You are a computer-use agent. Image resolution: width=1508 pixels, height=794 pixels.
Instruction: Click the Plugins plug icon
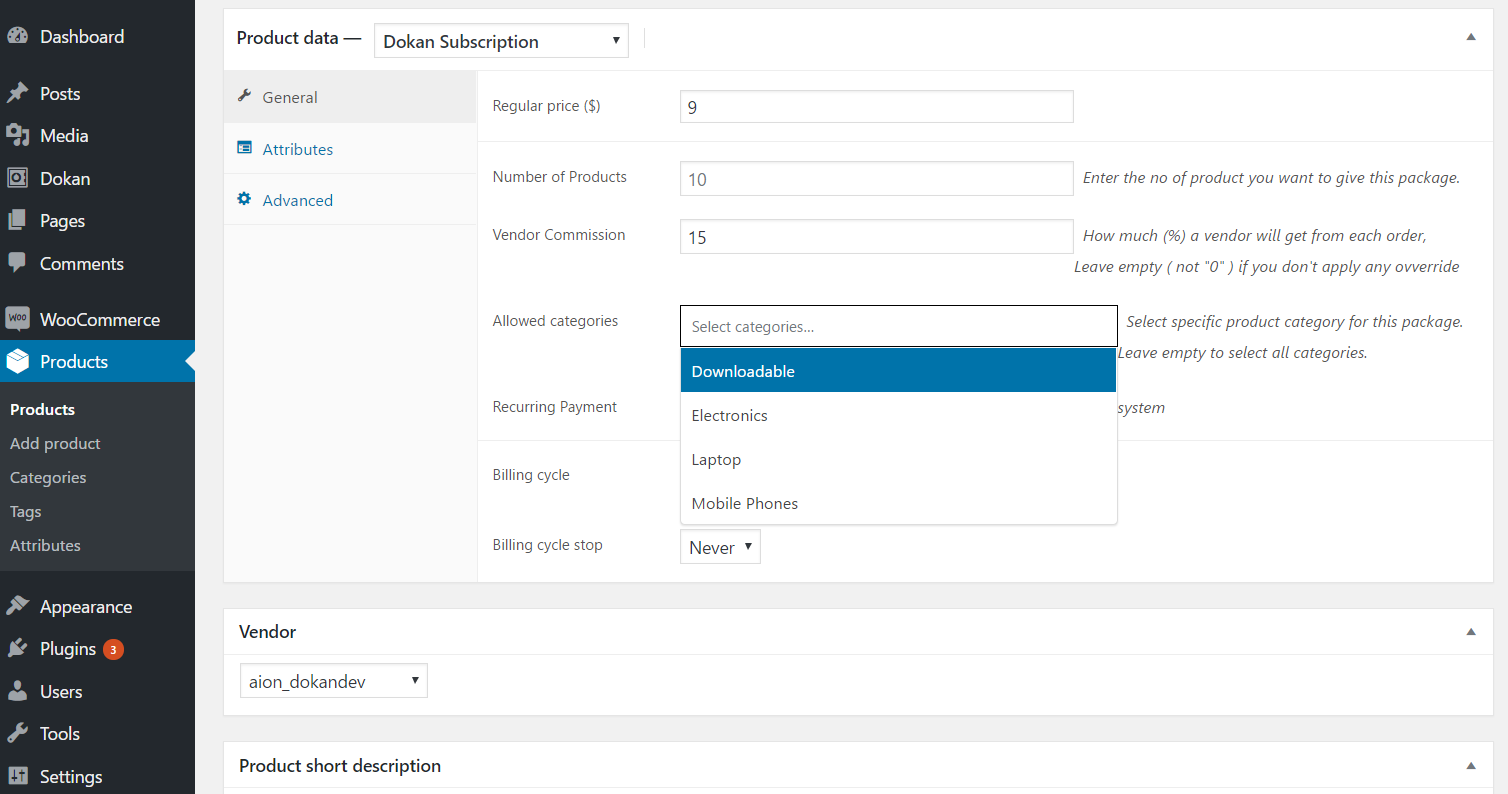[x=18, y=648]
